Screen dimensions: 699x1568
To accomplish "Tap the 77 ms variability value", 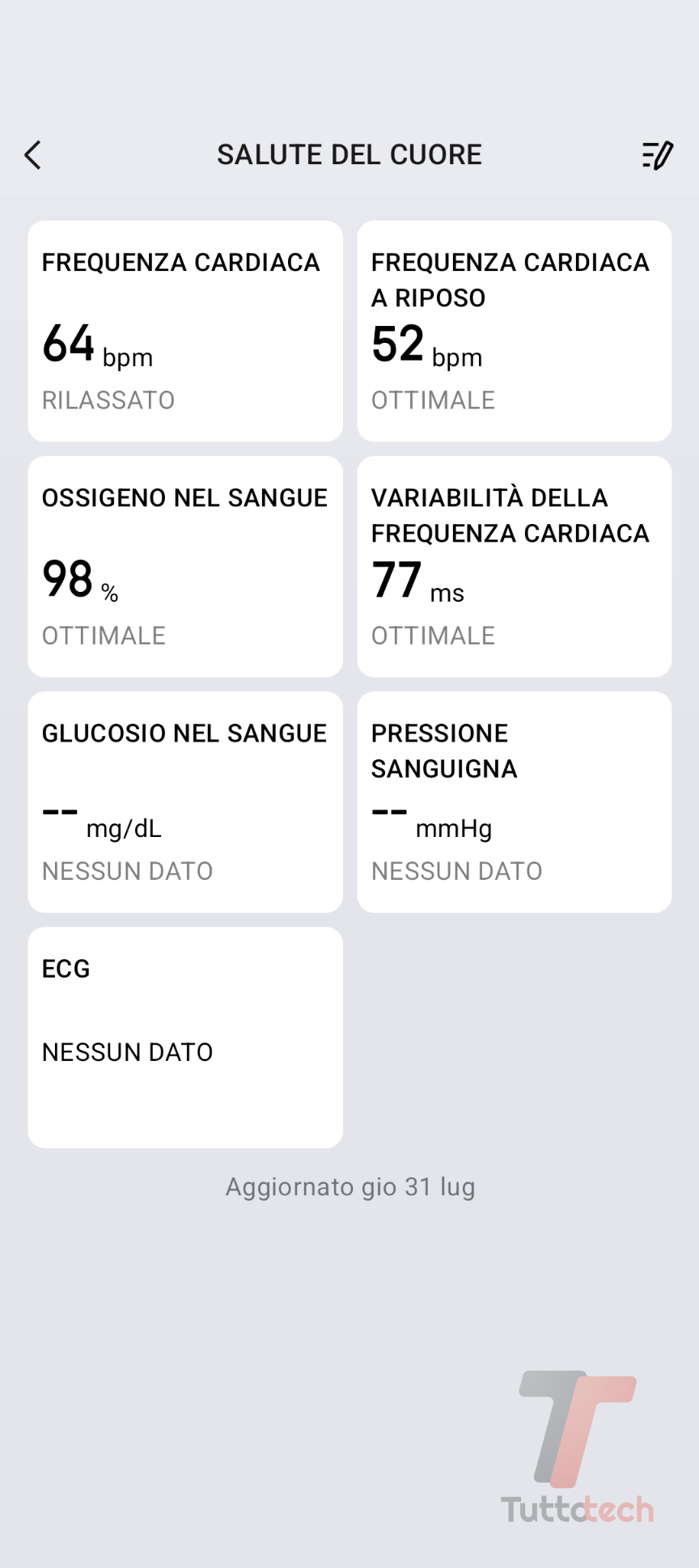I will tap(417, 581).
